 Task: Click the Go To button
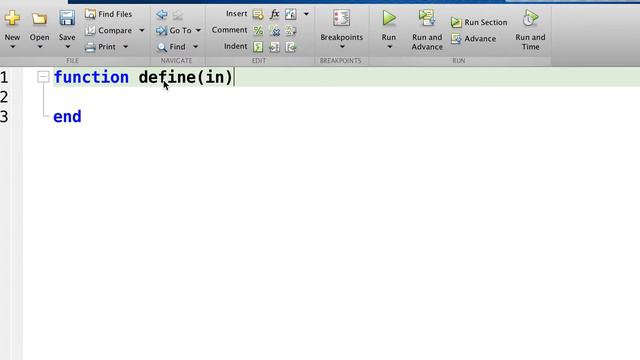point(173,30)
